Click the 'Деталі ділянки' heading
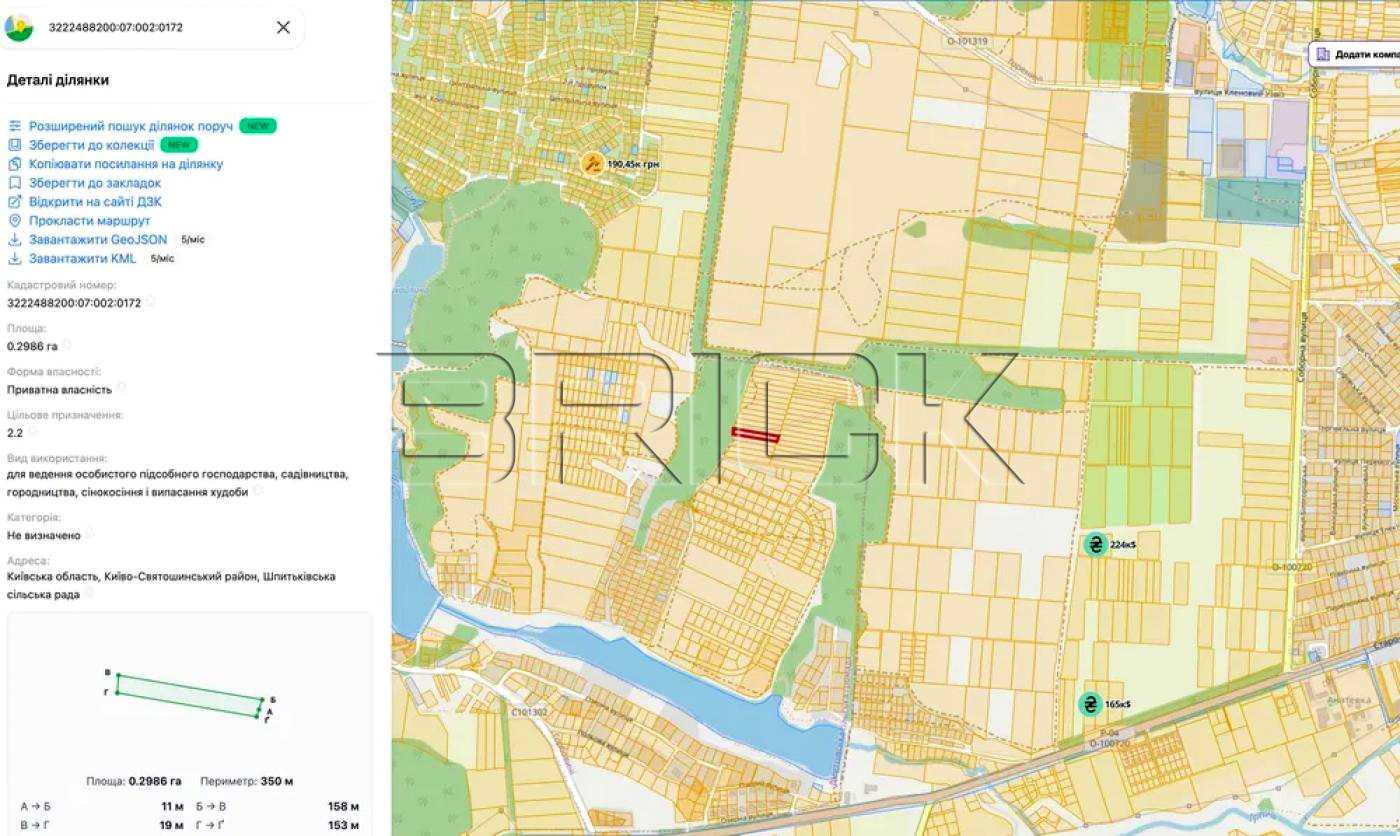The height and width of the screenshot is (836, 1400). point(58,80)
